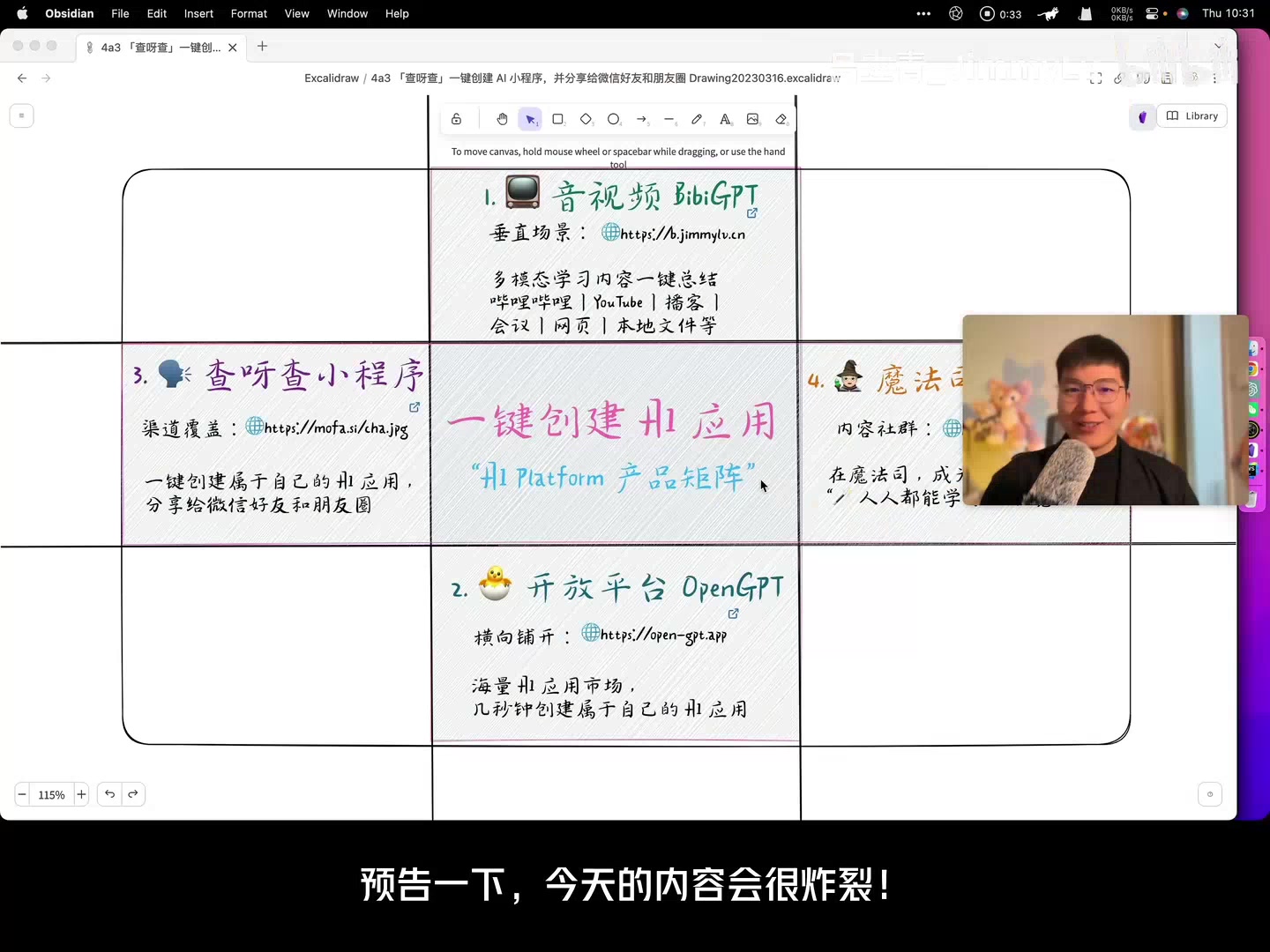Open the Library panel
Screen dimensions: 1270x952
click(1192, 116)
